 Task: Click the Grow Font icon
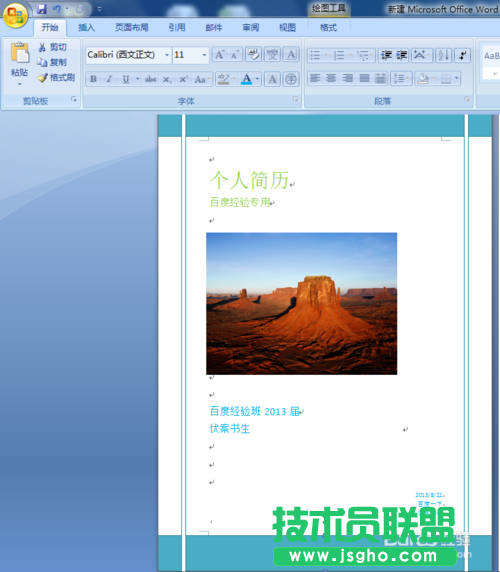(220, 55)
